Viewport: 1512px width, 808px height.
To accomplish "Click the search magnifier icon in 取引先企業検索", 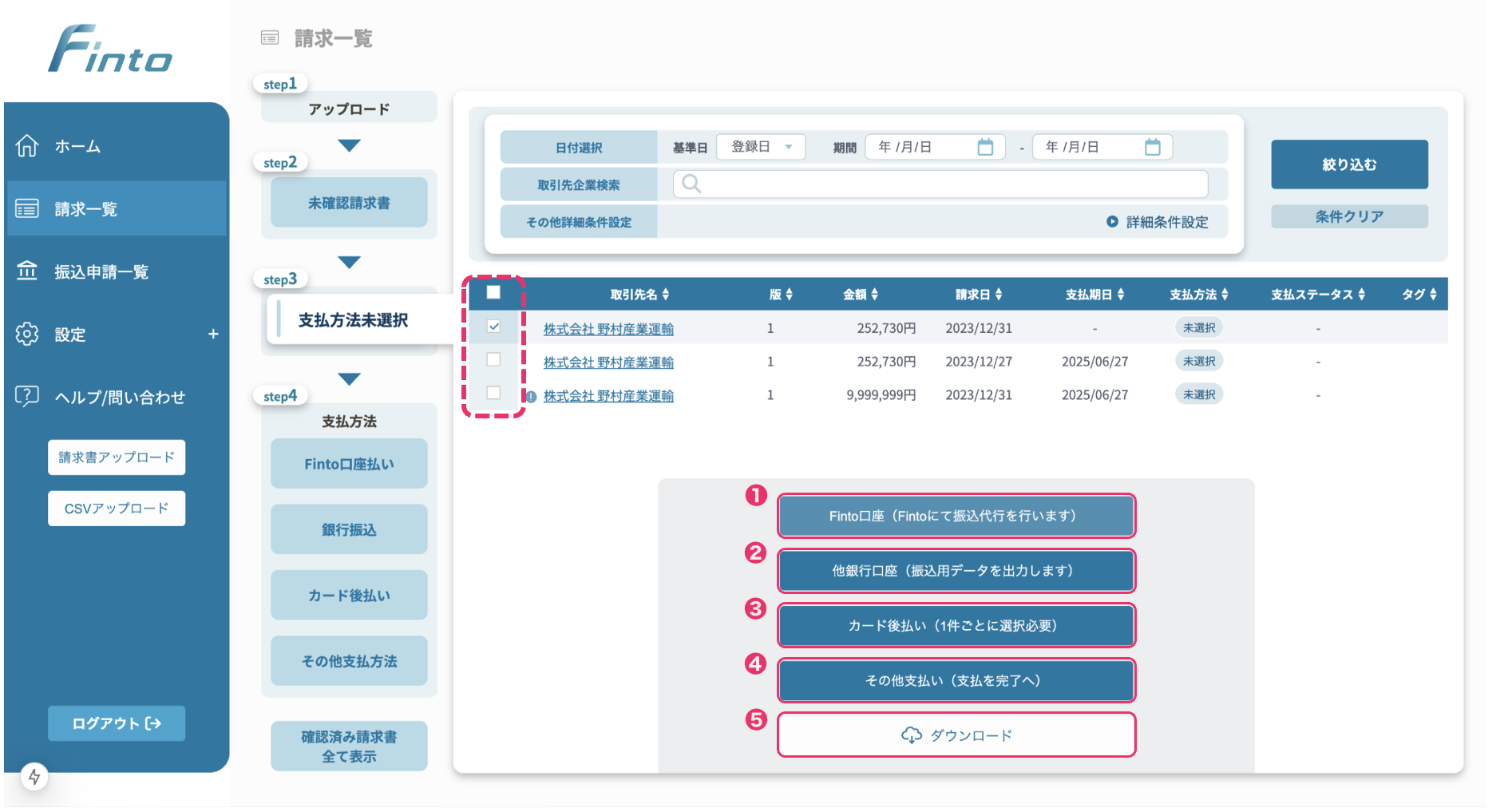I will tap(691, 184).
